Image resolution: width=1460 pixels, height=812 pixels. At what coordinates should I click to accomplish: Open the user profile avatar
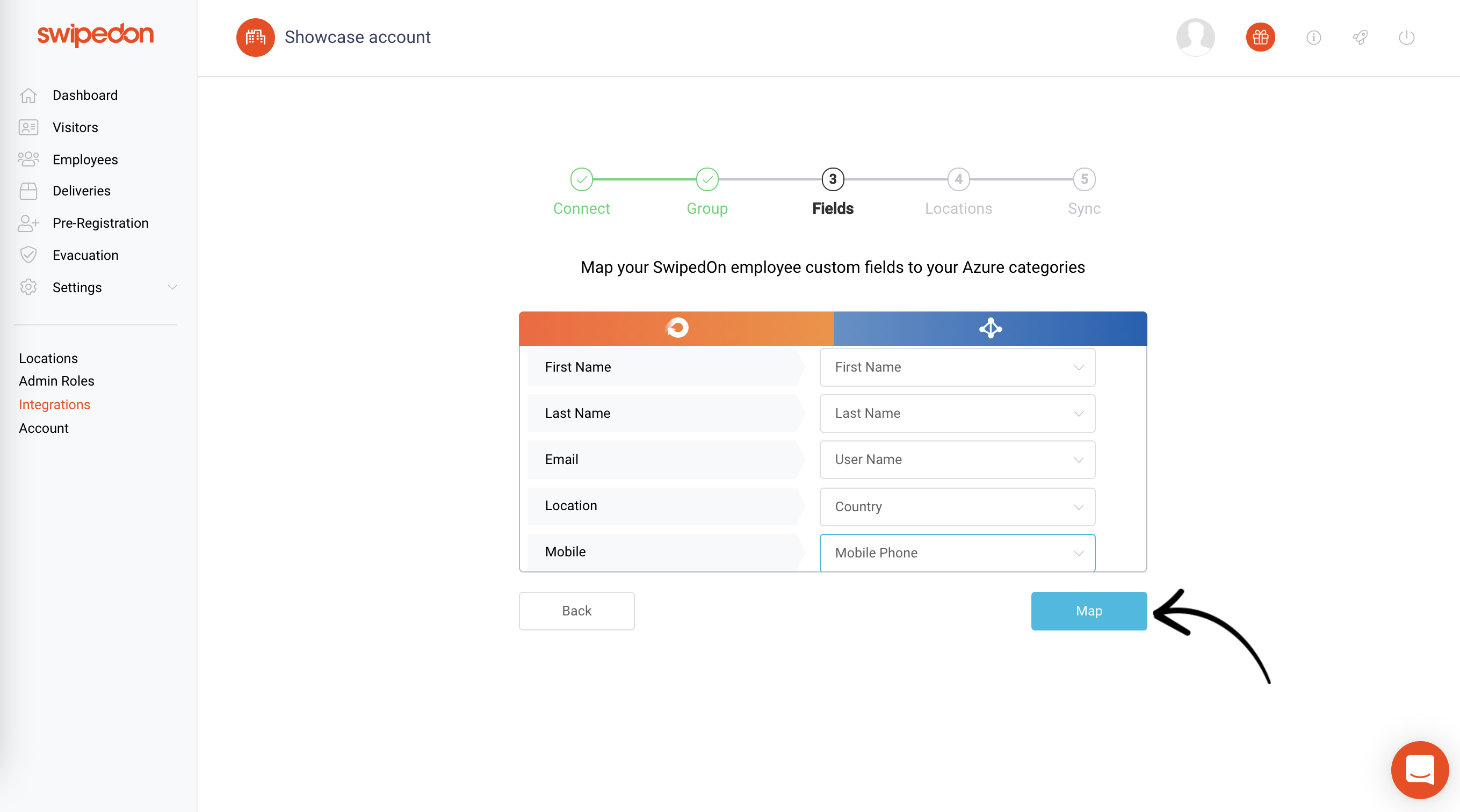[x=1195, y=38]
